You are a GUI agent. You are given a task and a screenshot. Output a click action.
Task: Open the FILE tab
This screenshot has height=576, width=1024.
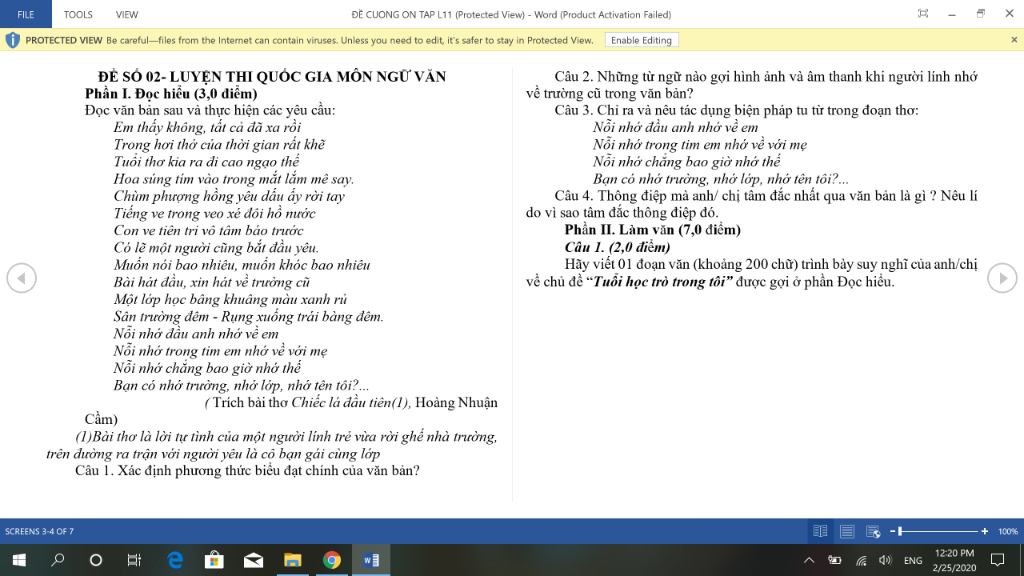(x=25, y=14)
